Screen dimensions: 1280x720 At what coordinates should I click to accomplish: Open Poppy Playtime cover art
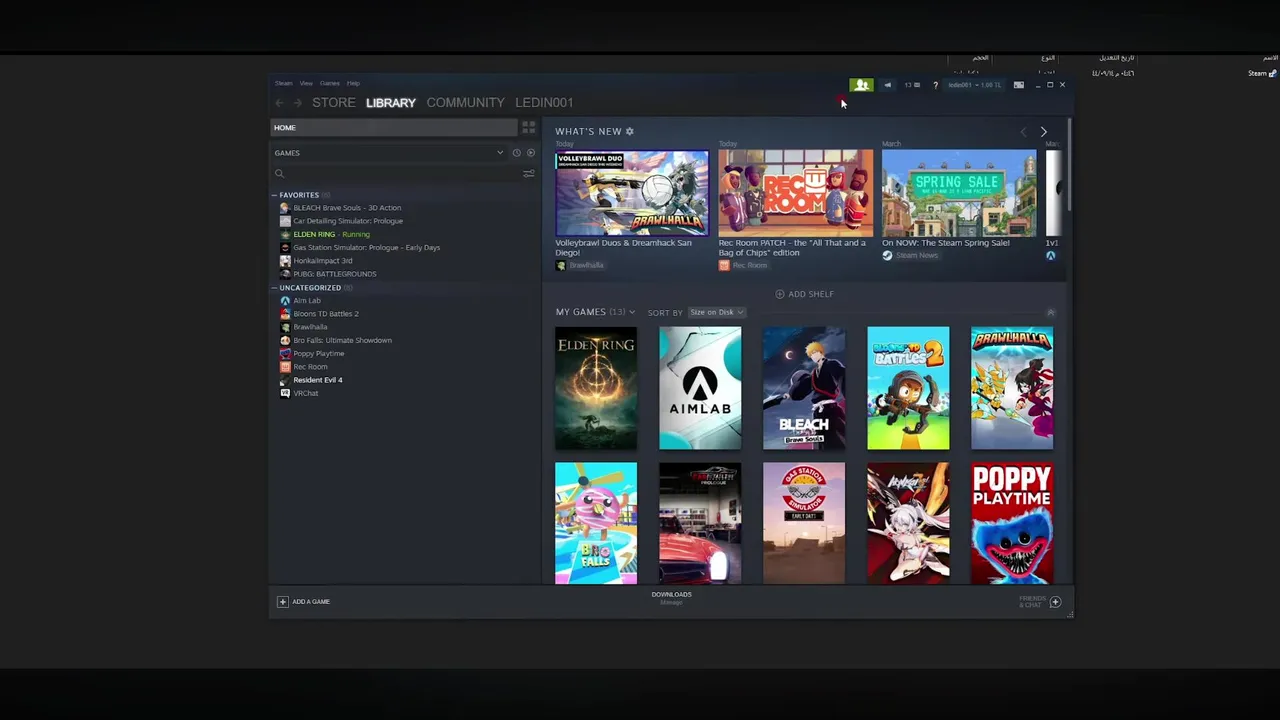pos(1012,523)
